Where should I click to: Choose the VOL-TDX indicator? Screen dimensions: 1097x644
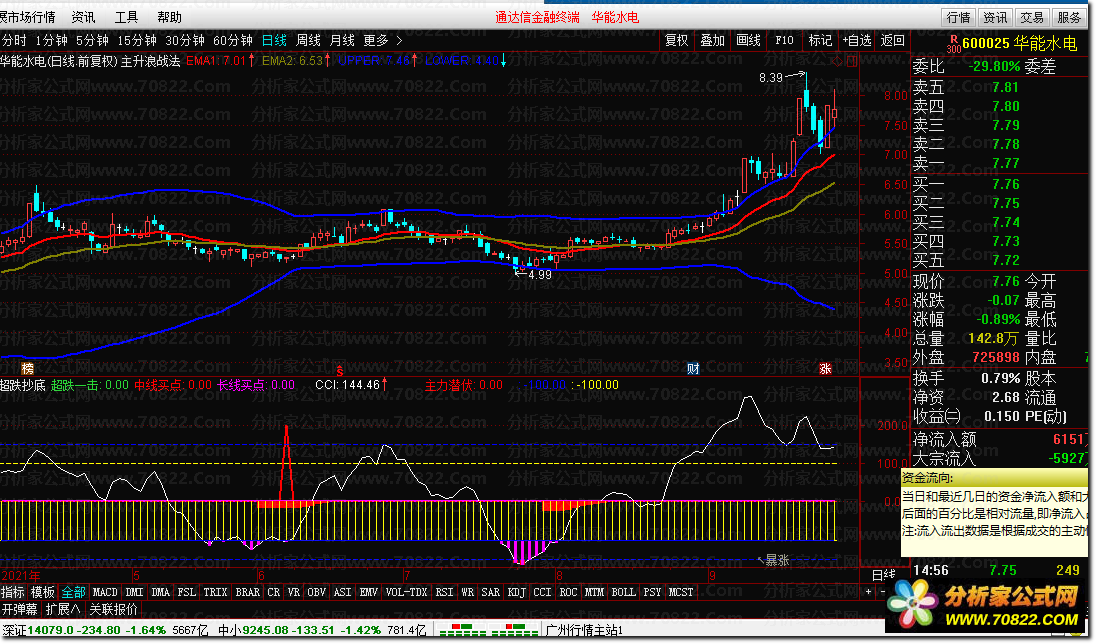tap(406, 592)
